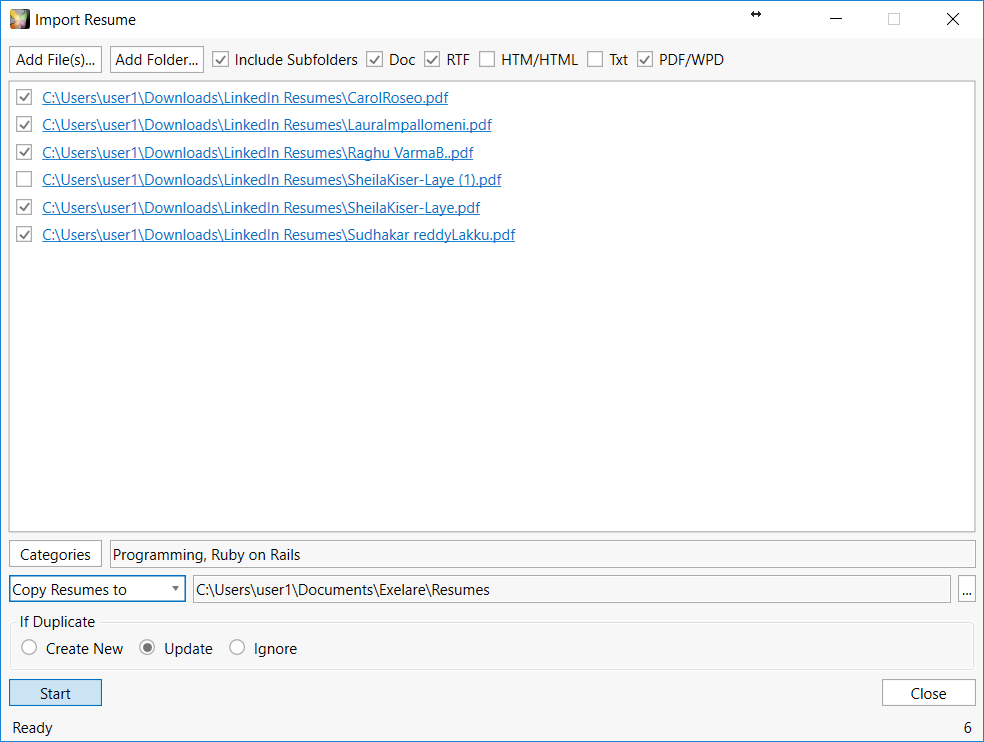Uncheck the Raghu VarmaB..pdf row checkbox
This screenshot has width=984, height=742.
[x=24, y=152]
